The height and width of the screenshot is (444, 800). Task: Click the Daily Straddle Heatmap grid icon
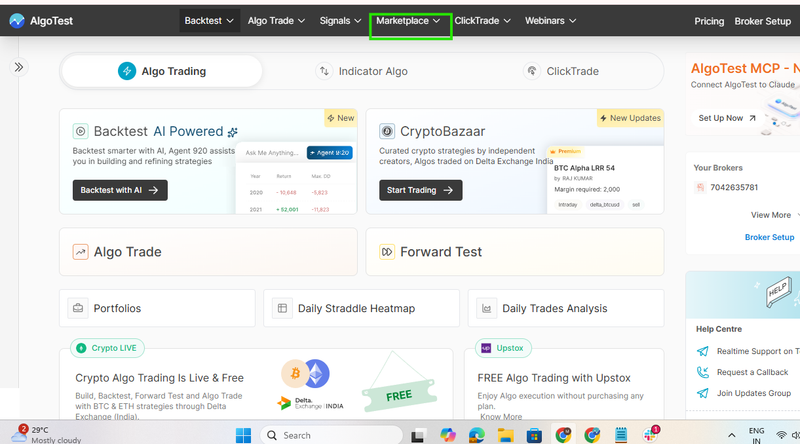point(282,308)
